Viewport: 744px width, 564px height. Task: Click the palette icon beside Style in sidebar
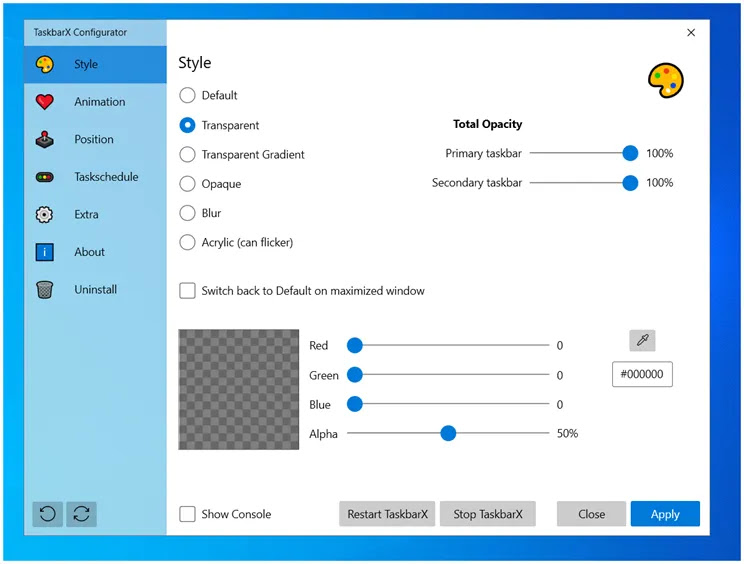point(45,64)
